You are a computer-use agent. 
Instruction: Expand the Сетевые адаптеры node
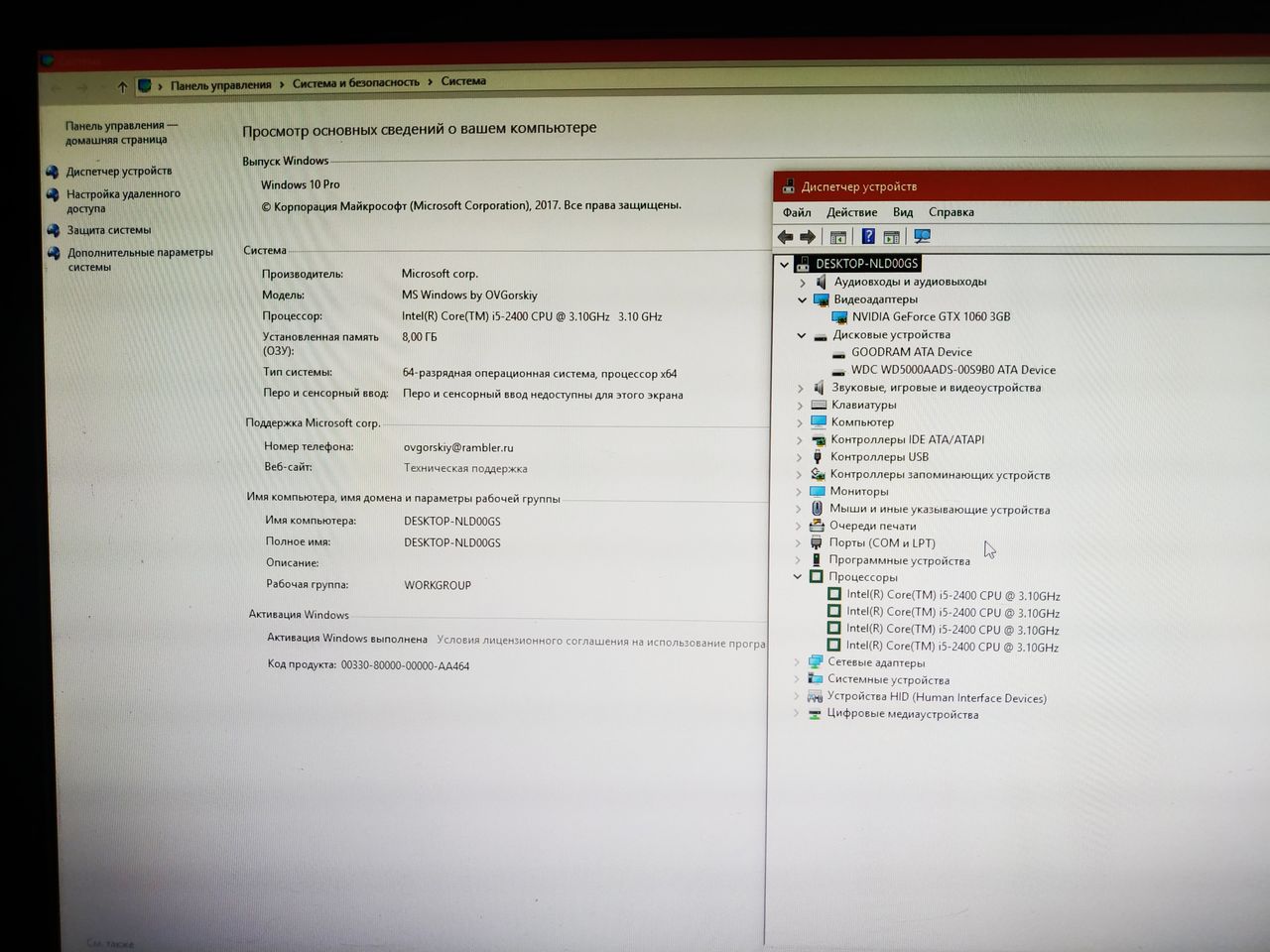click(x=797, y=662)
